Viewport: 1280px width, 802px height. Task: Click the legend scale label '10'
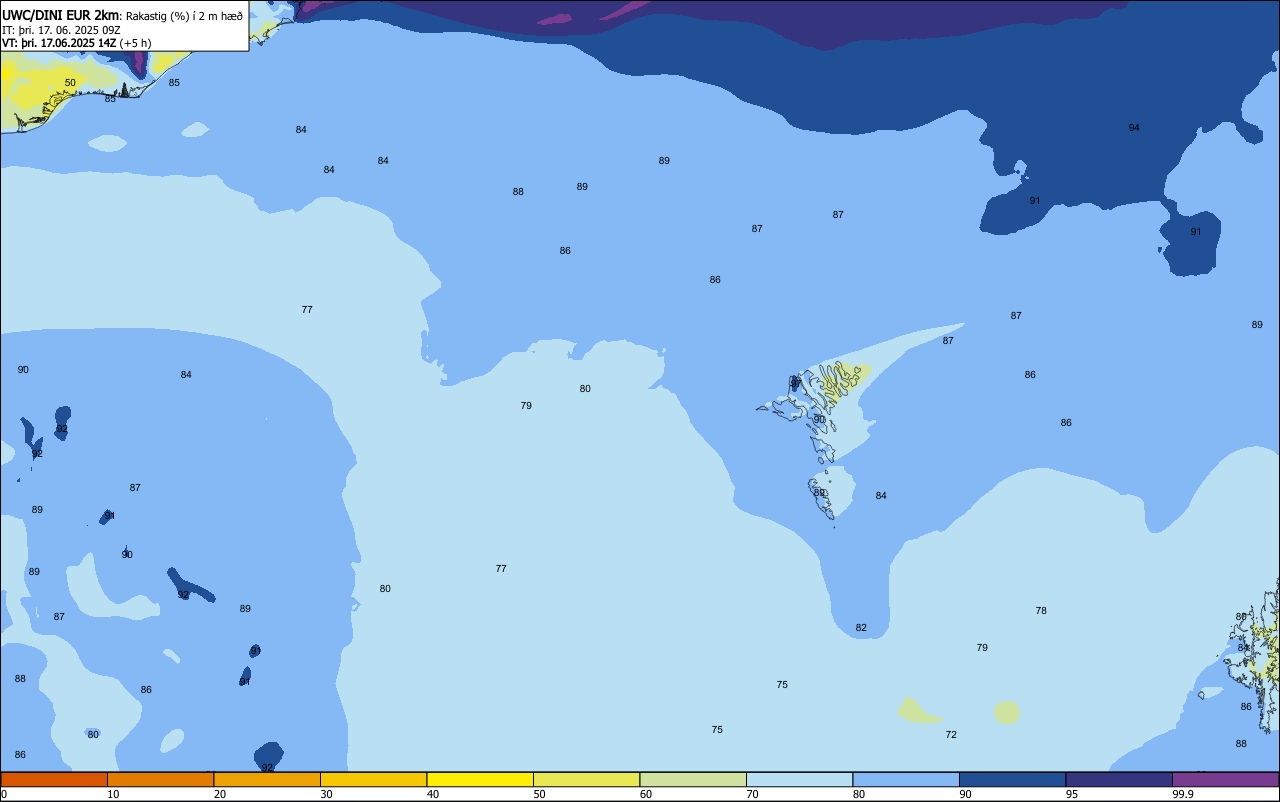tap(113, 794)
